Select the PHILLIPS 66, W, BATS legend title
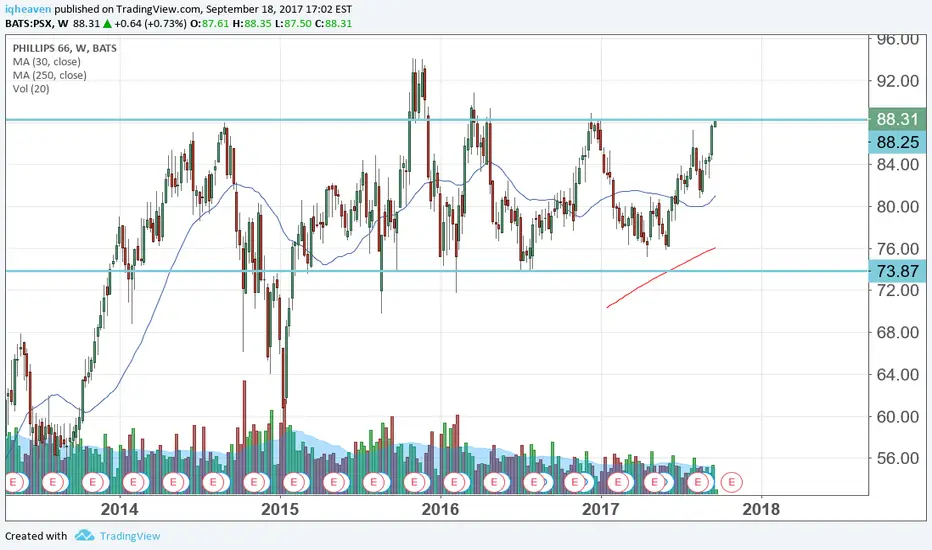 (x=65, y=48)
